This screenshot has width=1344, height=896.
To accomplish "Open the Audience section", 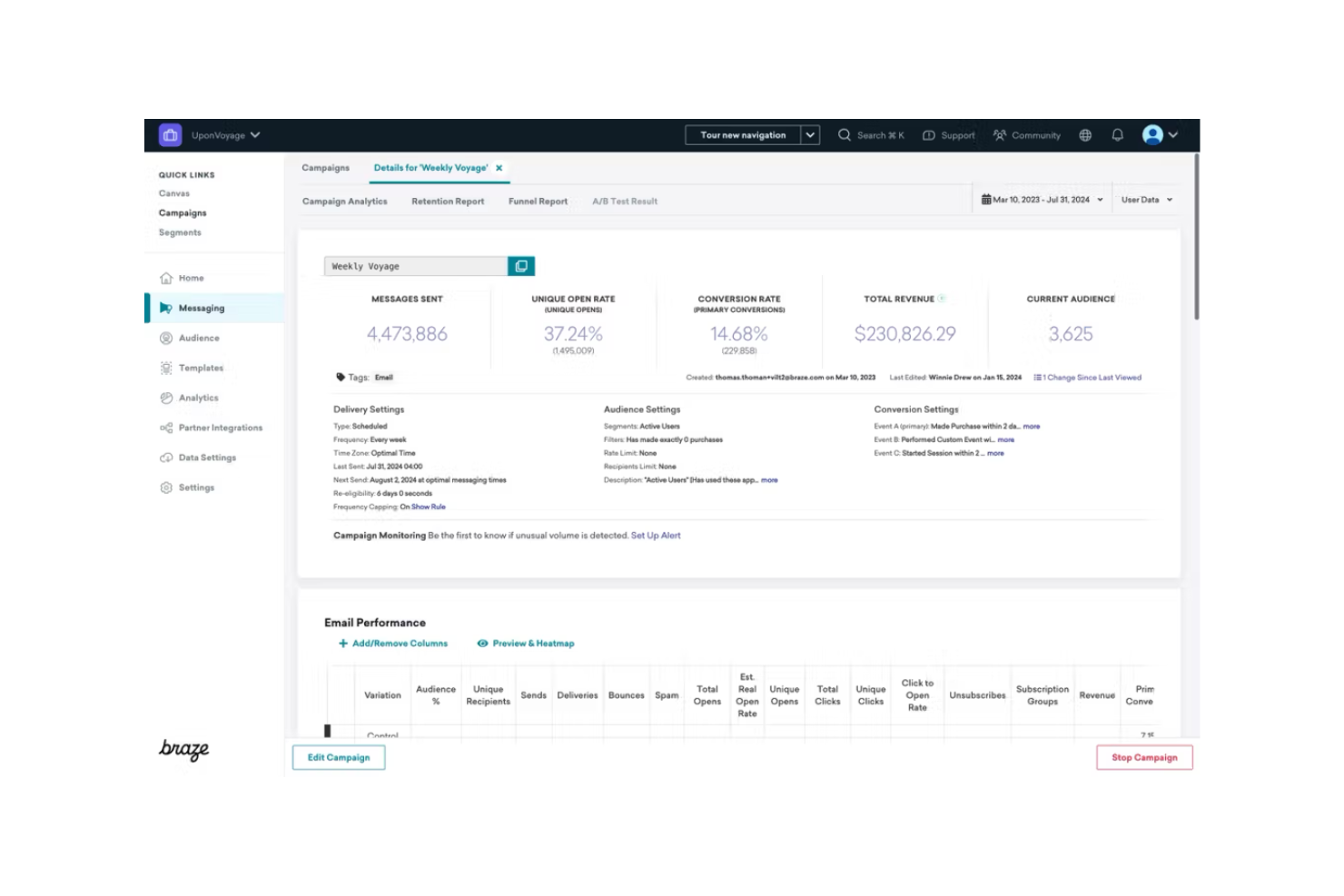I will coord(166,338).
